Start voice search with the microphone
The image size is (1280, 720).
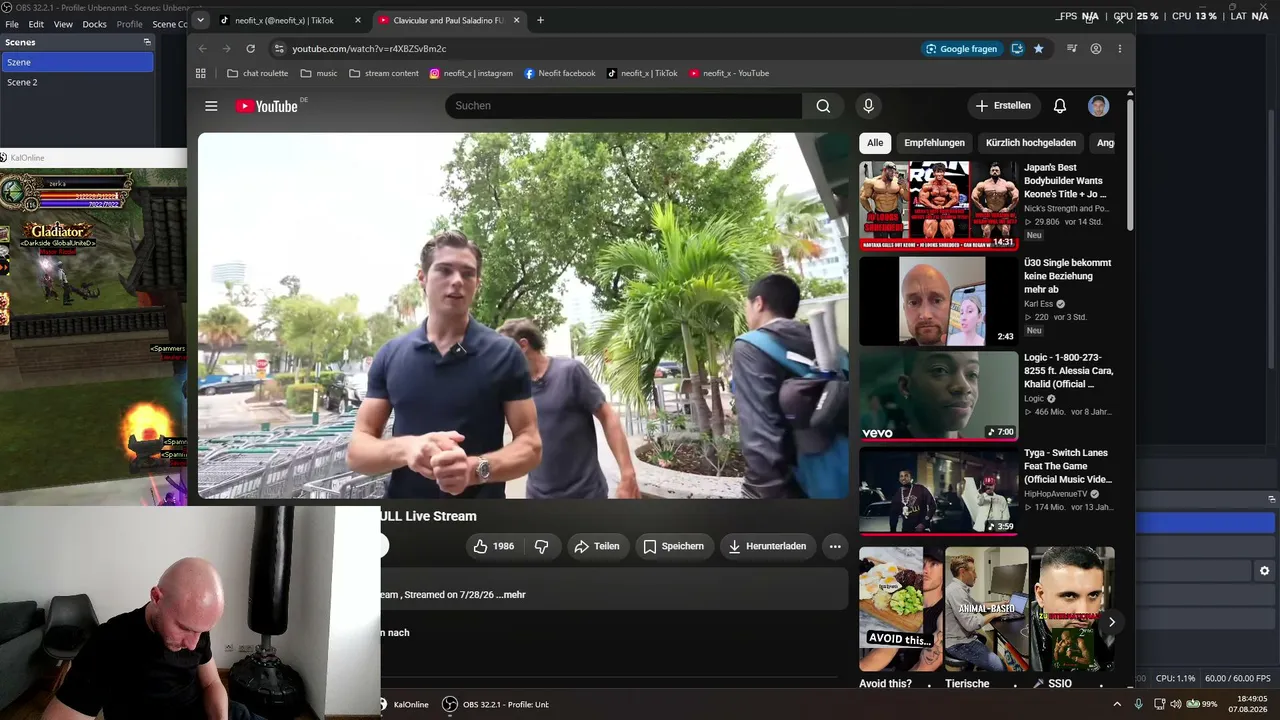pos(868,106)
